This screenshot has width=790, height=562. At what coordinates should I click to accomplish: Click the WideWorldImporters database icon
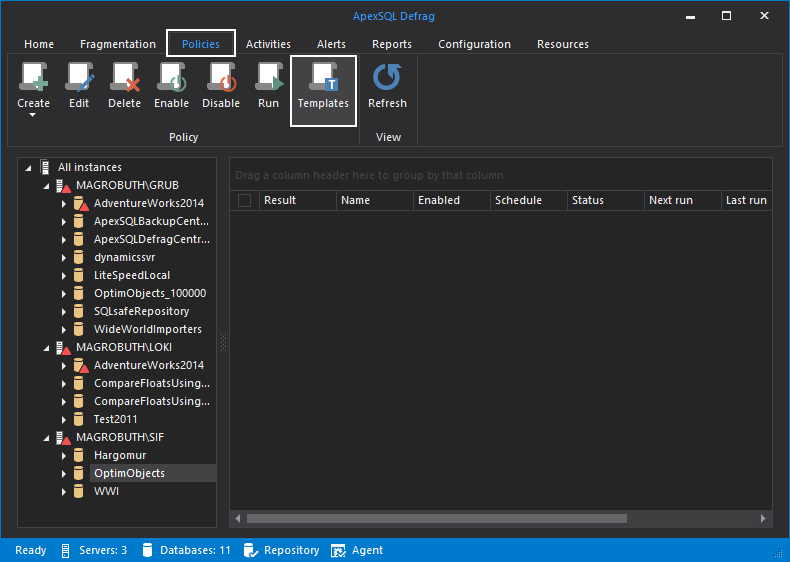79,330
